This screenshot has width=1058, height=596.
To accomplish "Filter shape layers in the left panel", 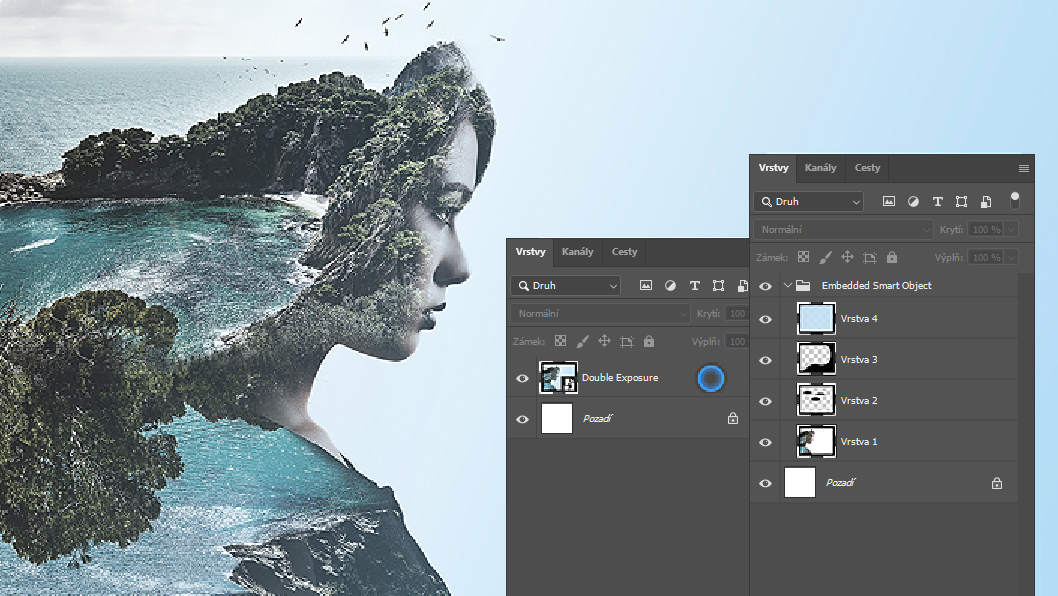I will point(718,285).
